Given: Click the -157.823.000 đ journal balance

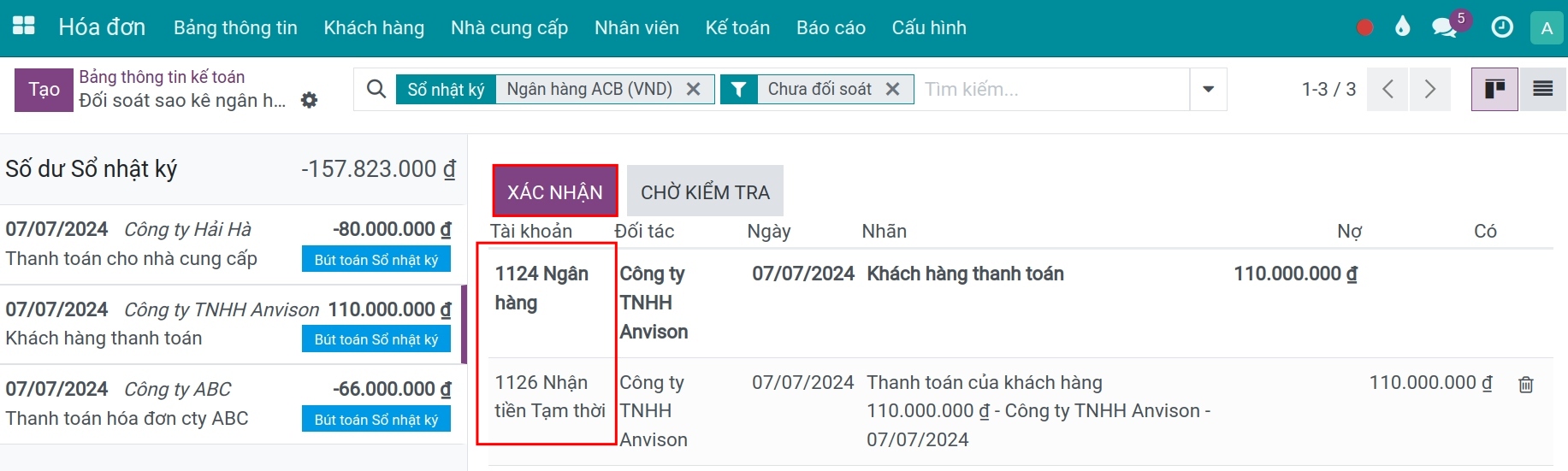Looking at the screenshot, I should coord(378,168).
